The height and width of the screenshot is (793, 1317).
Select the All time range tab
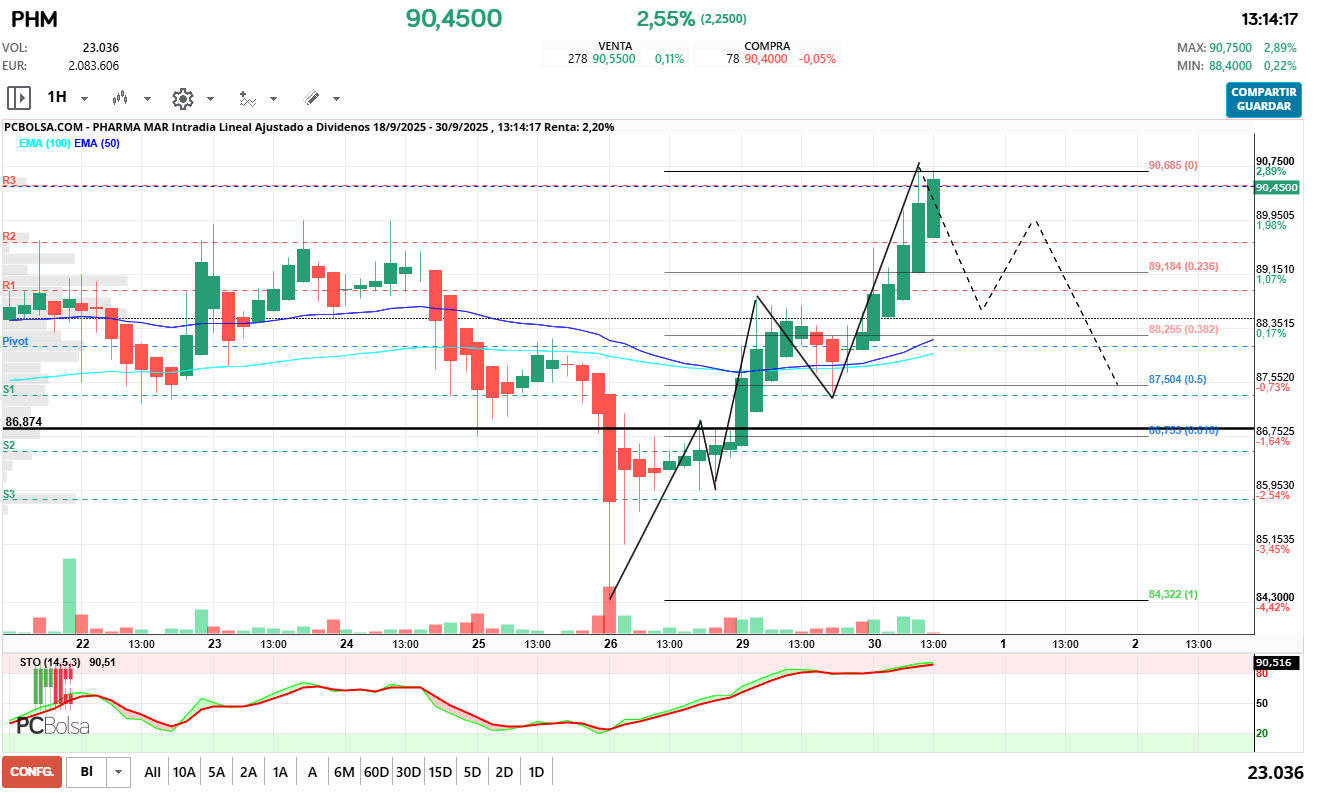[152, 772]
